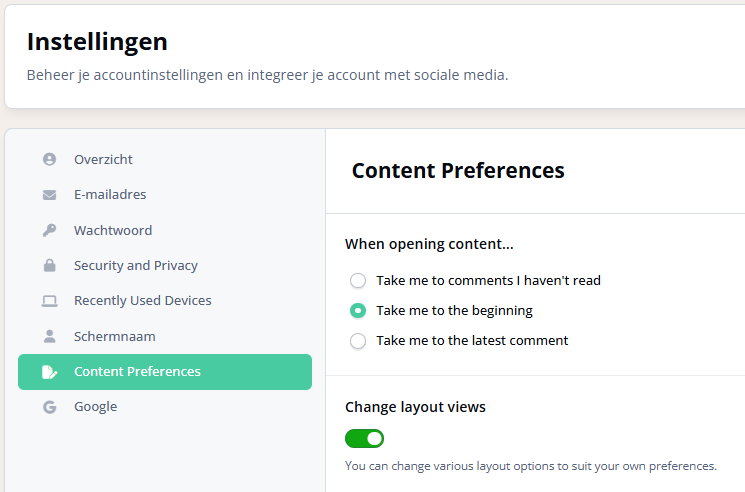Click the padlock icon for Security and Privacy
The image size is (745, 492).
tap(49, 266)
